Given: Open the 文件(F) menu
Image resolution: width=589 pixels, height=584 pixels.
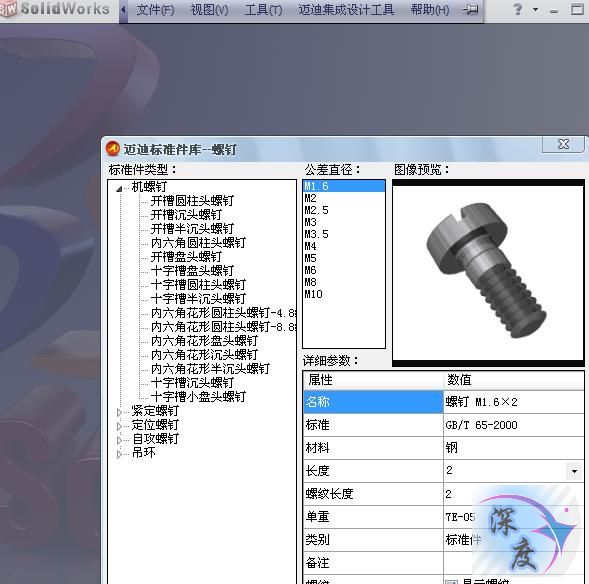Looking at the screenshot, I should pyautogui.click(x=155, y=9).
